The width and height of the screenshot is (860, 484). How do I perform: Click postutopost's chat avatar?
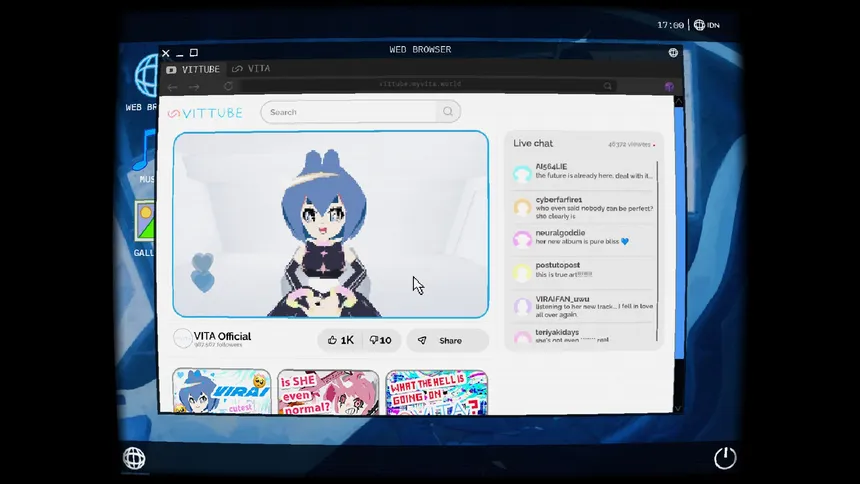(x=522, y=272)
